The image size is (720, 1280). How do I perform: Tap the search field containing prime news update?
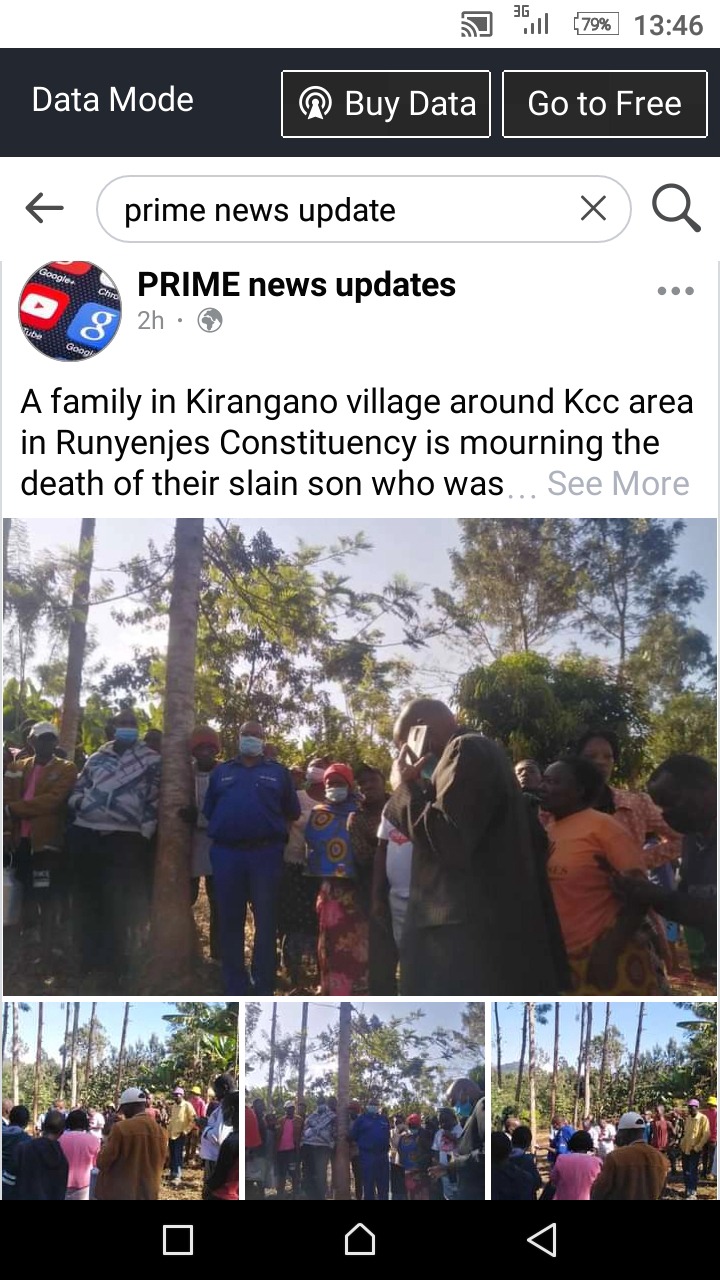[x=364, y=209]
